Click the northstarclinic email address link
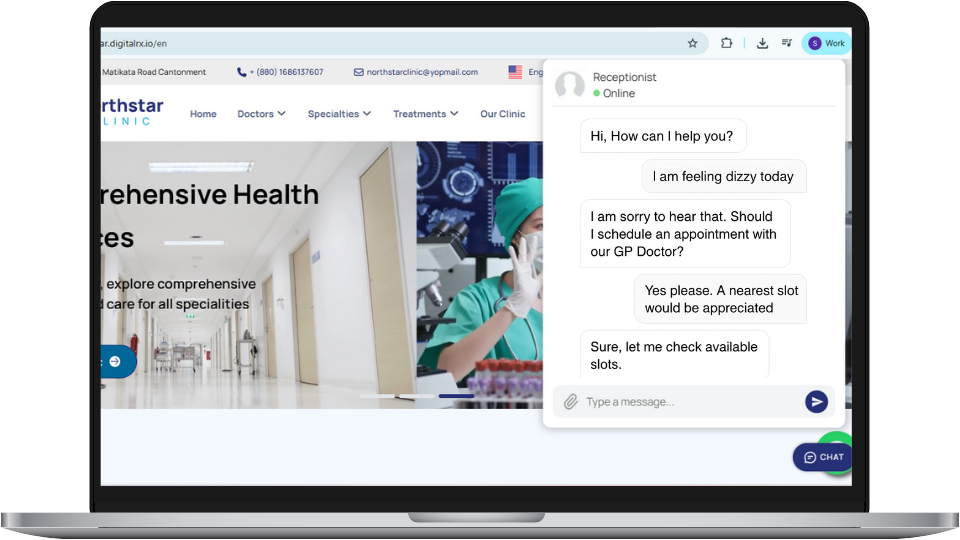 point(421,72)
